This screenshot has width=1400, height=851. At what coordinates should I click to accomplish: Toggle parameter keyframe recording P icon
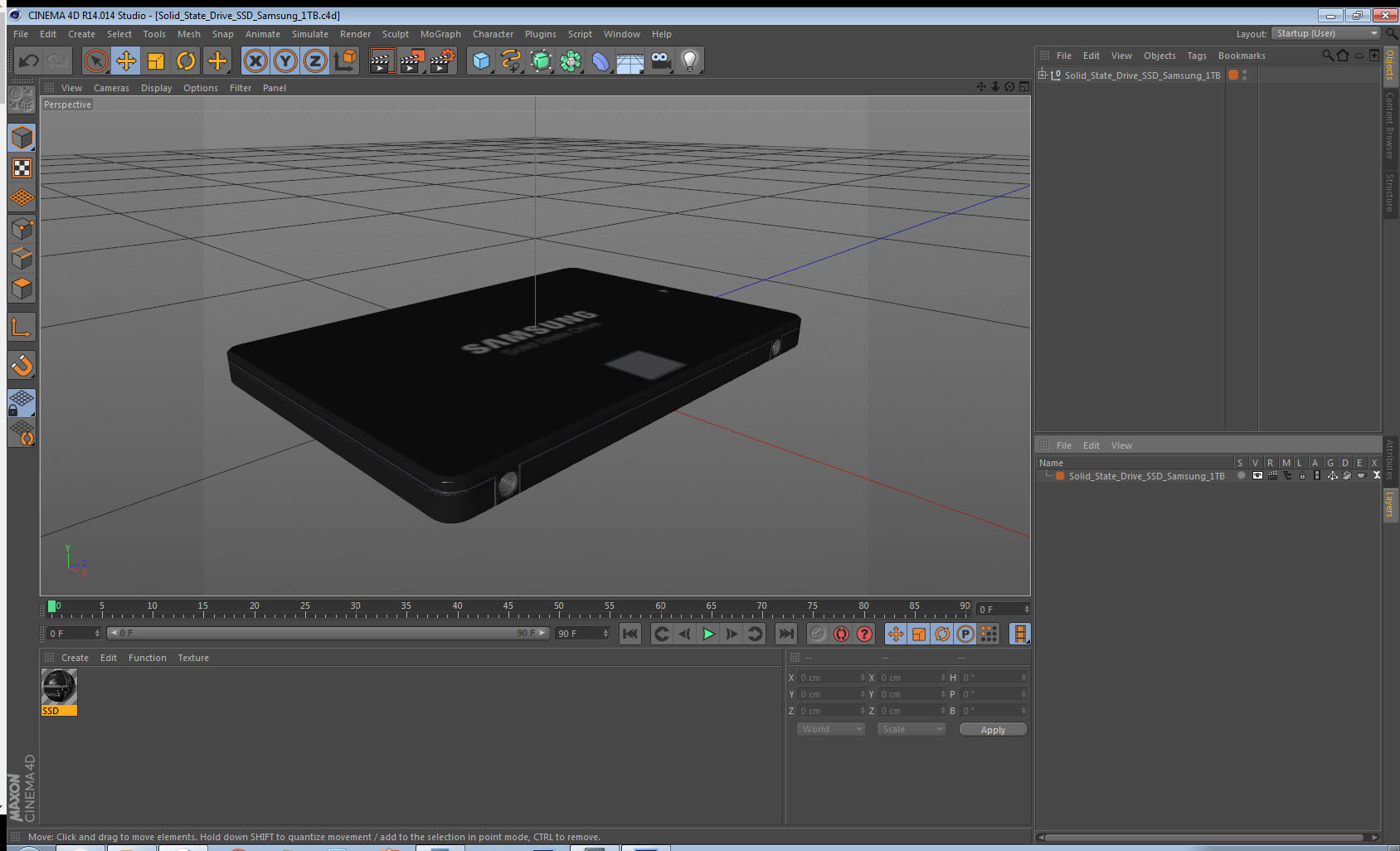pyautogui.click(x=965, y=634)
